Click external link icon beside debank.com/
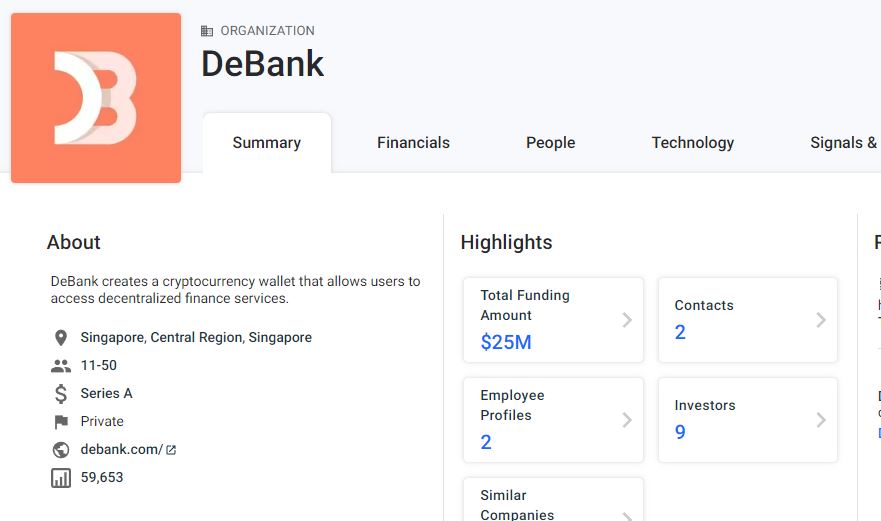 pos(171,450)
